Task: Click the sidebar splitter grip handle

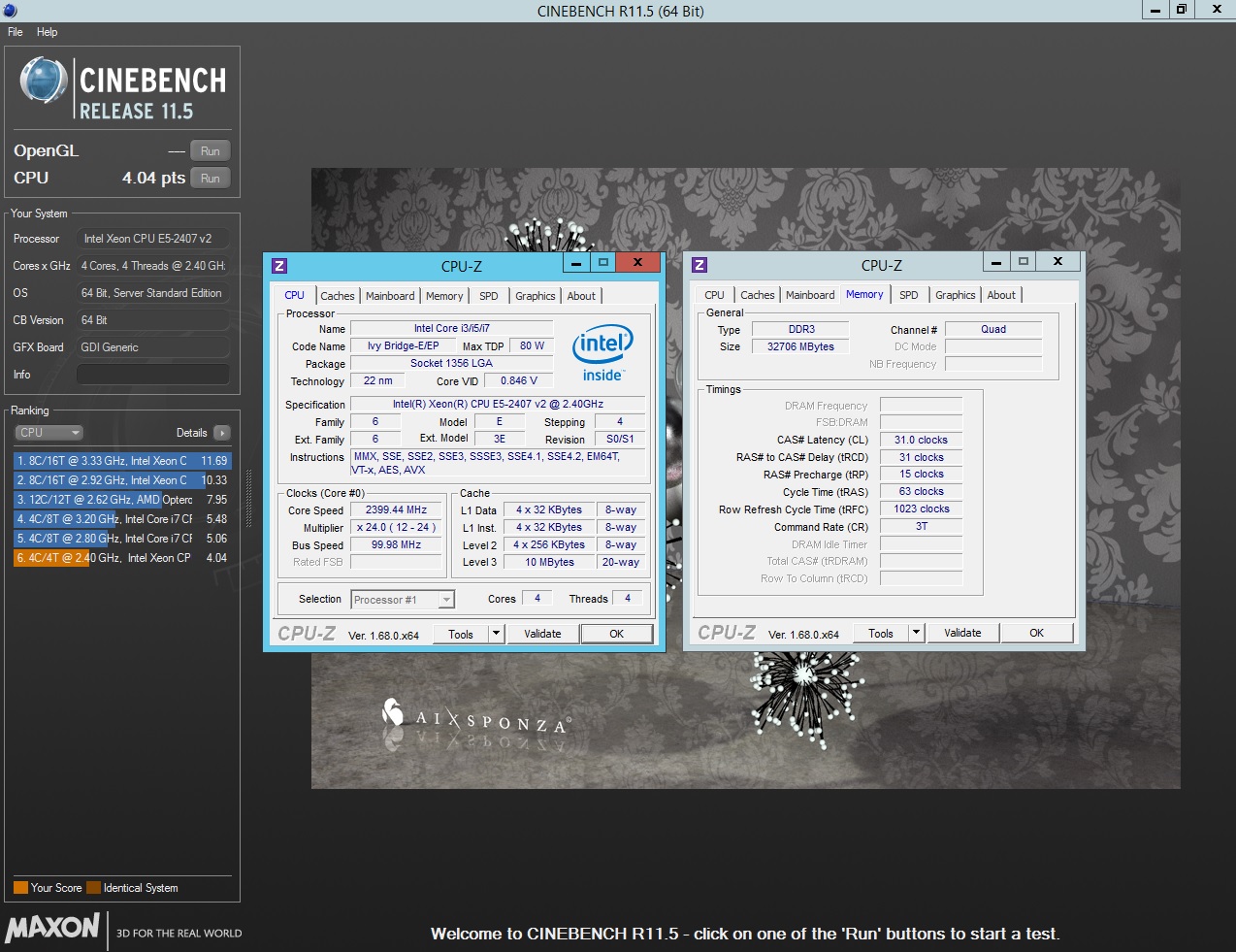Action: tap(248, 499)
